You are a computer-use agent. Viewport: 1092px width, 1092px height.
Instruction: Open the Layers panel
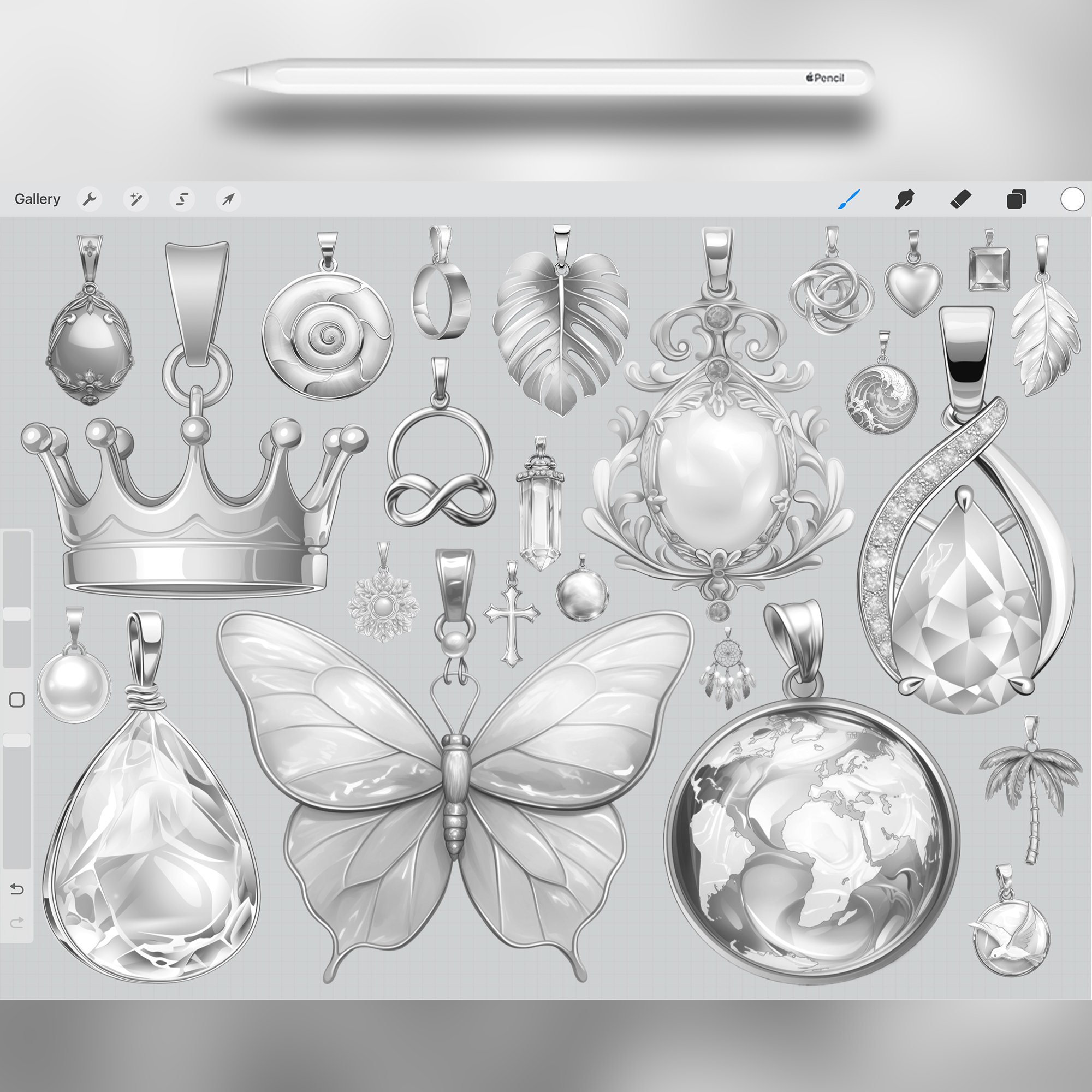coord(1016,199)
